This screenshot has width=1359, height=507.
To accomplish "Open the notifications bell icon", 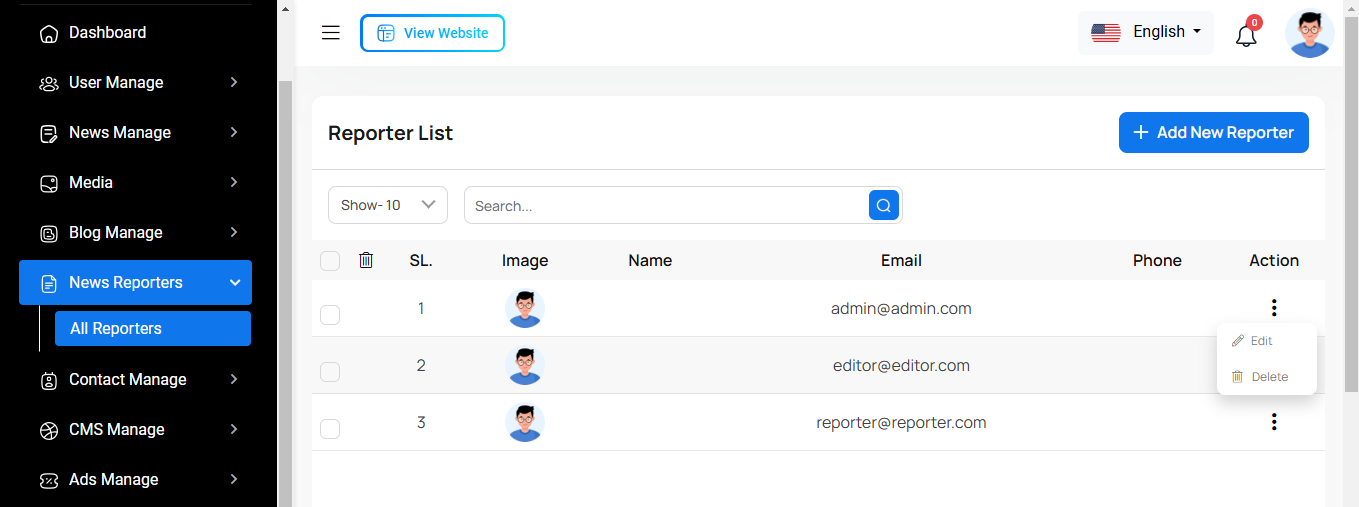I will [x=1246, y=36].
